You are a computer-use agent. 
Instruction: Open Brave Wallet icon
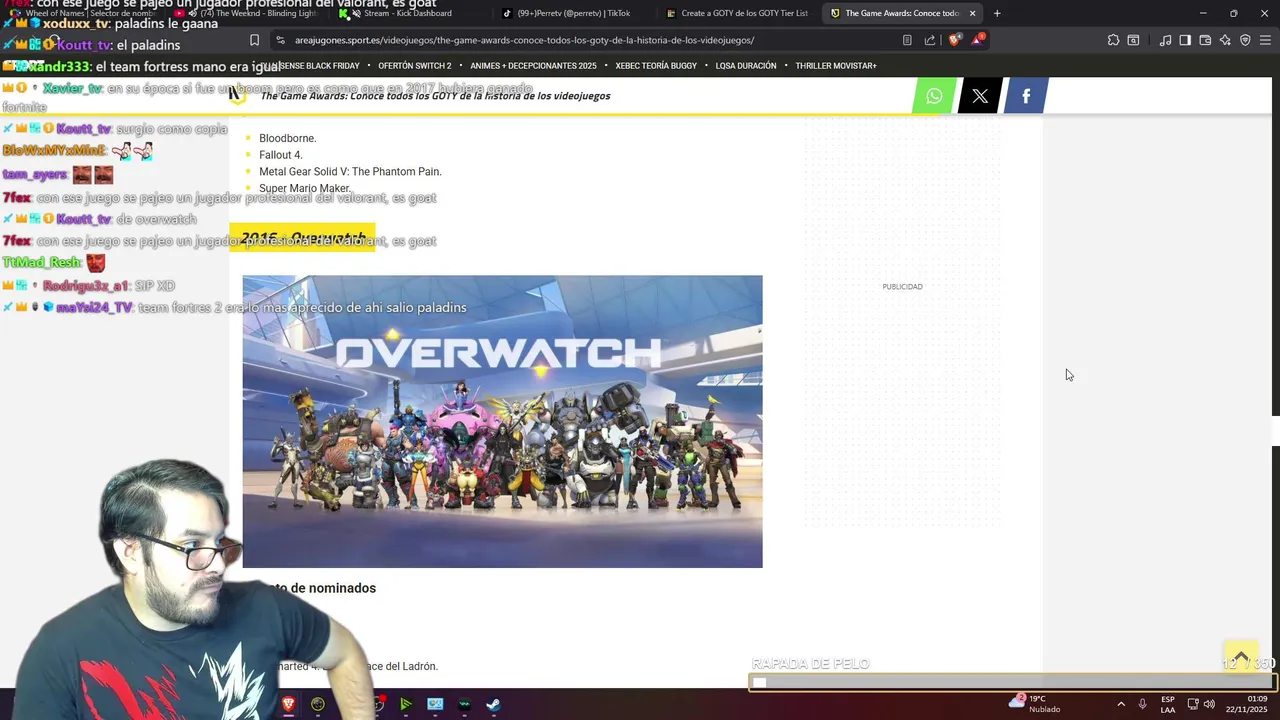[x=1205, y=40]
